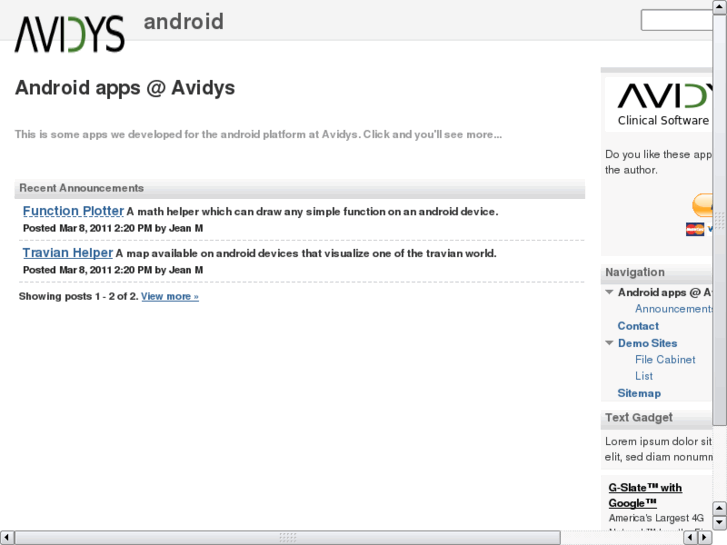Image resolution: width=727 pixels, height=545 pixels.
Task: Click the horizontal scrollbar thumb
Action: (287, 538)
